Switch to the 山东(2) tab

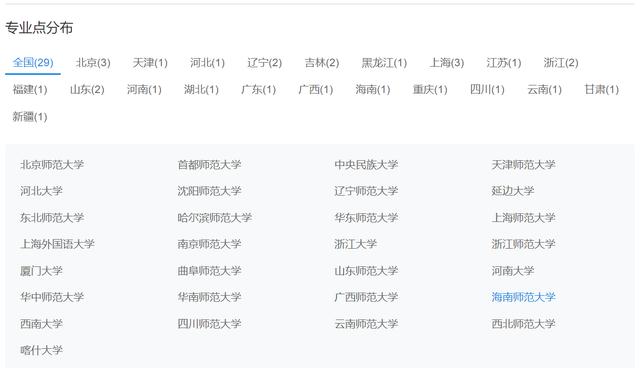[87, 89]
